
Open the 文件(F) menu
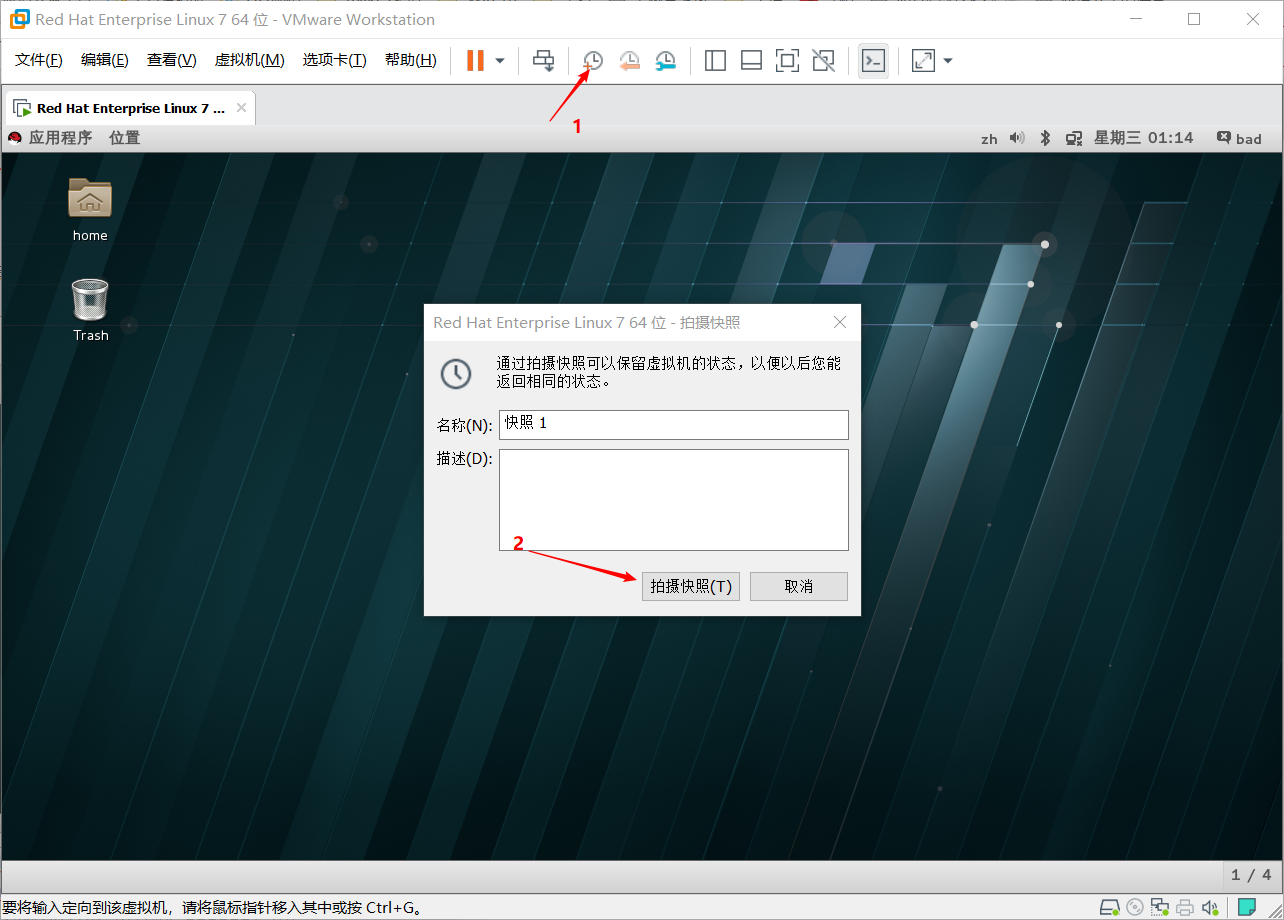tap(39, 61)
